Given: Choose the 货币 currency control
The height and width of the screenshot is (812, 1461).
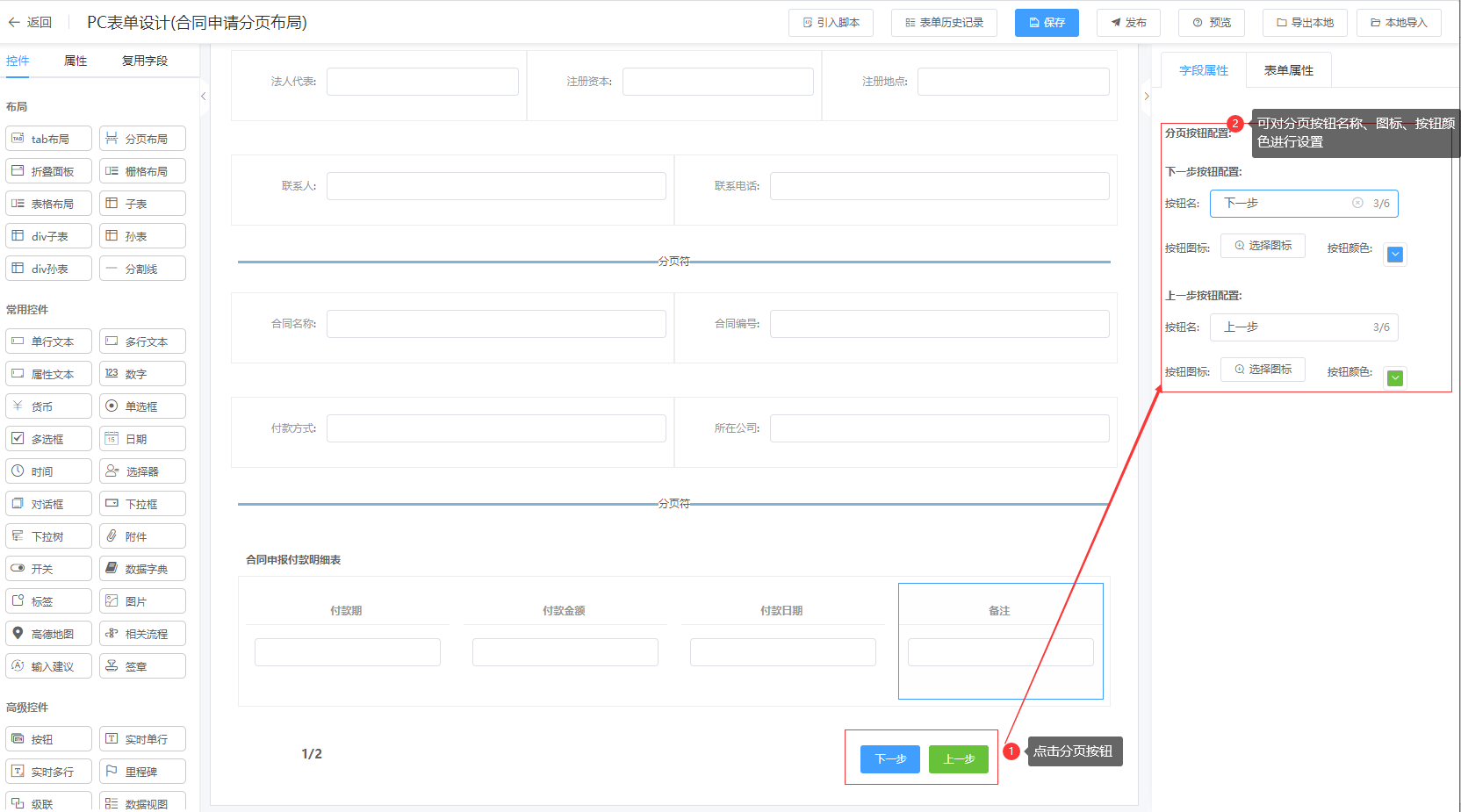Looking at the screenshot, I should point(48,406).
